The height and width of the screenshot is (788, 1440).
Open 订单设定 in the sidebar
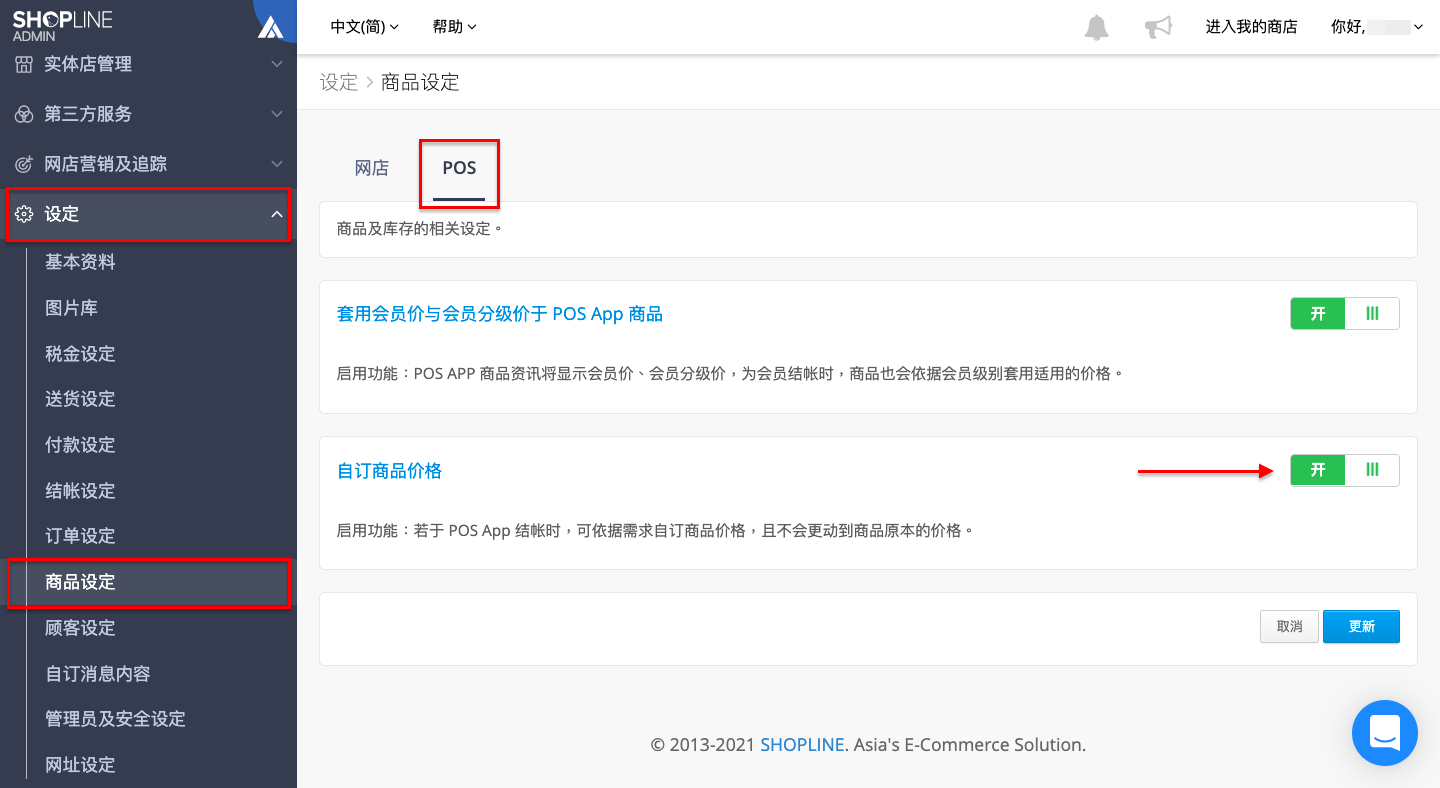pos(80,536)
